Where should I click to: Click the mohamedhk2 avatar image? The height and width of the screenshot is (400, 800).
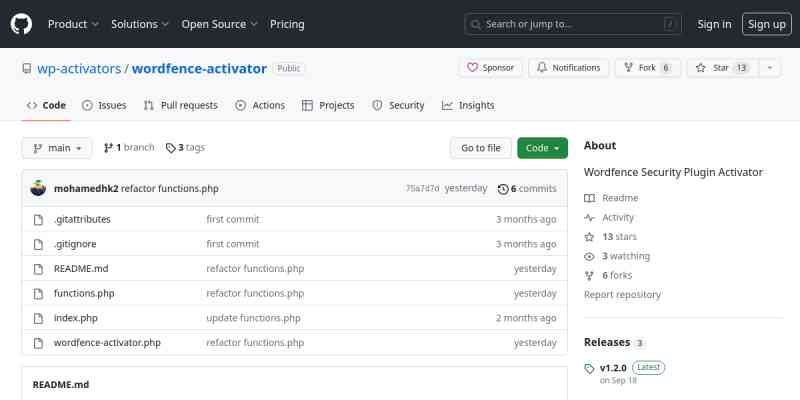[x=38, y=188]
